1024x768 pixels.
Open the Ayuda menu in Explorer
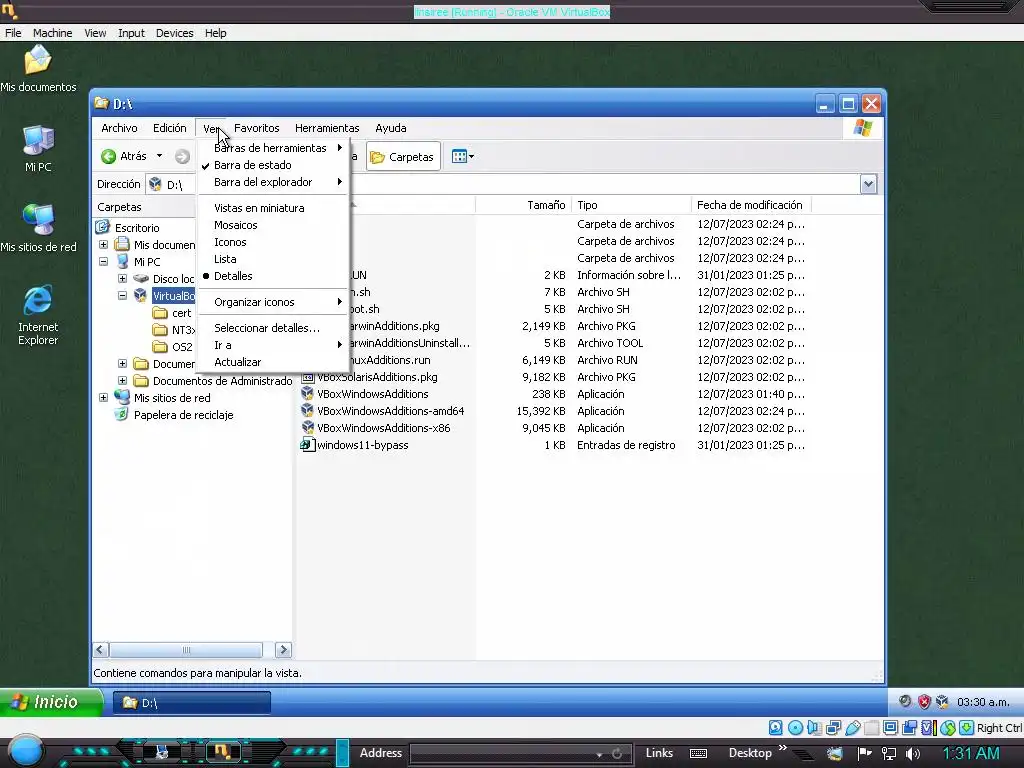tap(391, 128)
